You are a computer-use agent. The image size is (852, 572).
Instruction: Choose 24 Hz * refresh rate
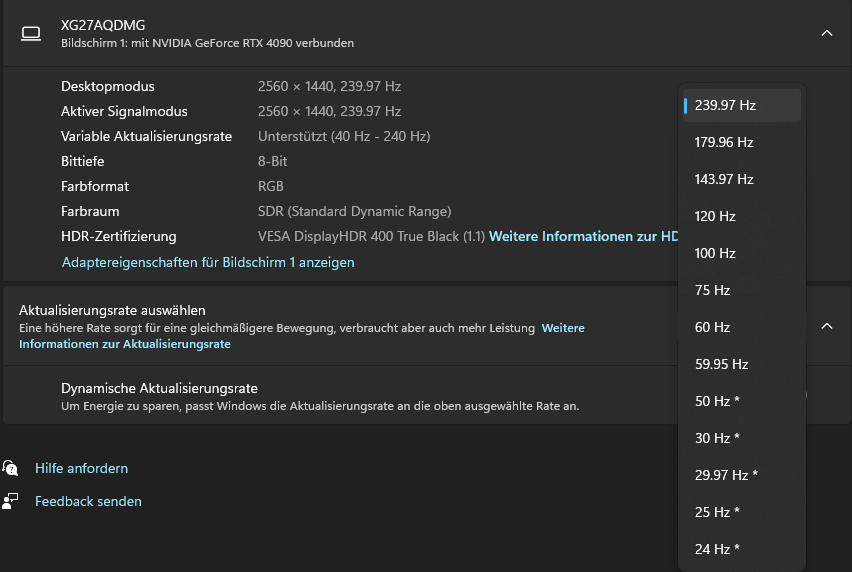(x=742, y=549)
